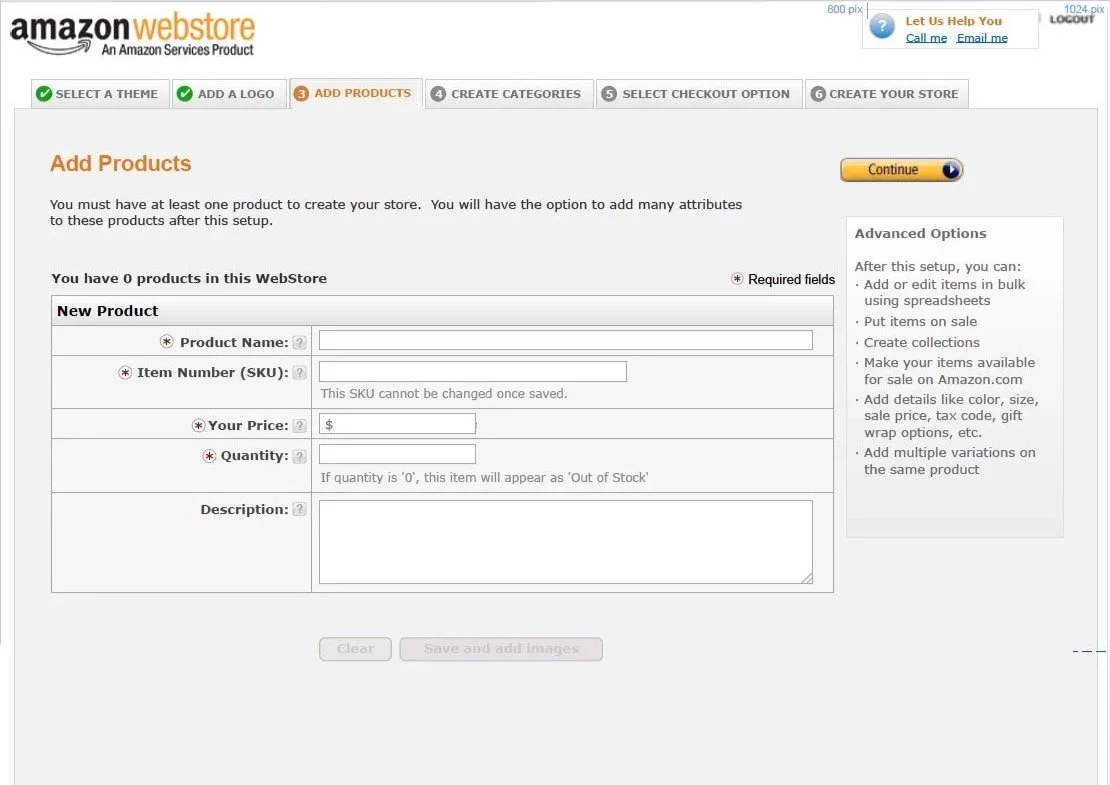The image size is (1110, 785).
Task: Open the Add a Logo tab
Action: tap(229, 93)
